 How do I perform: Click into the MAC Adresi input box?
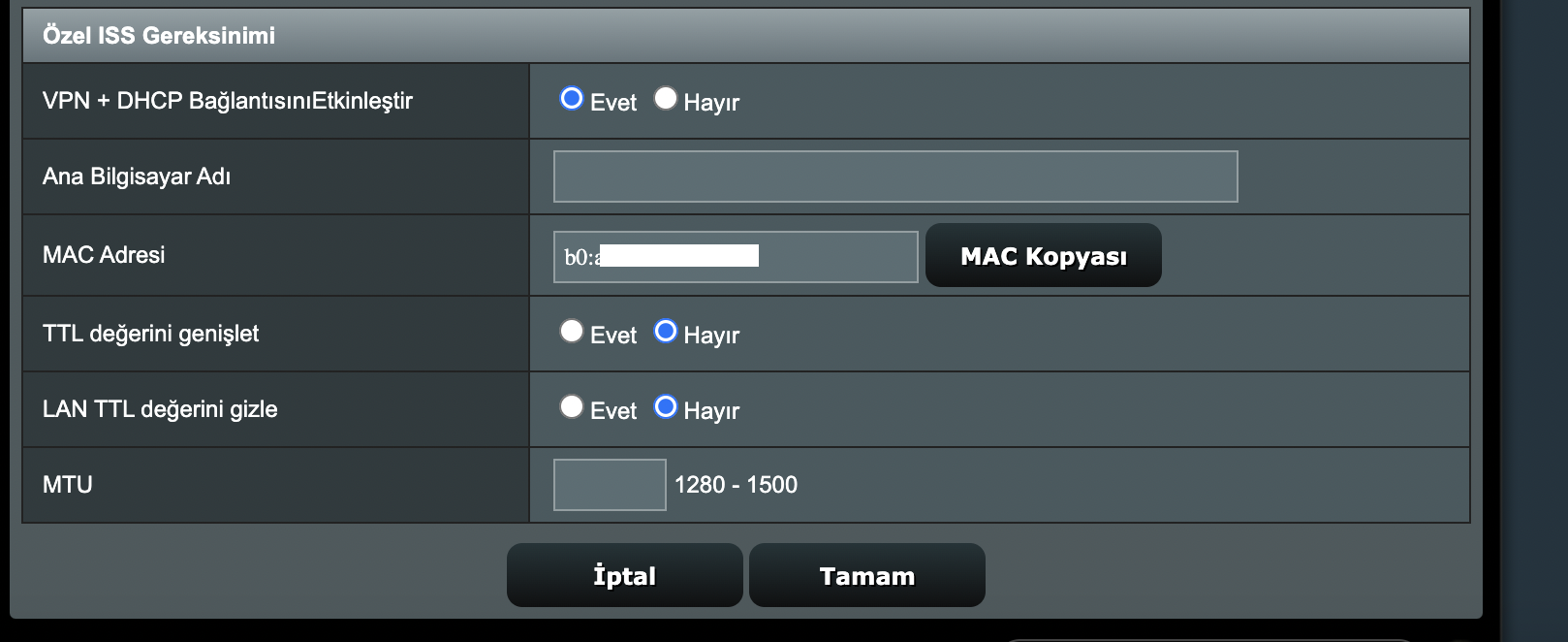point(736,257)
